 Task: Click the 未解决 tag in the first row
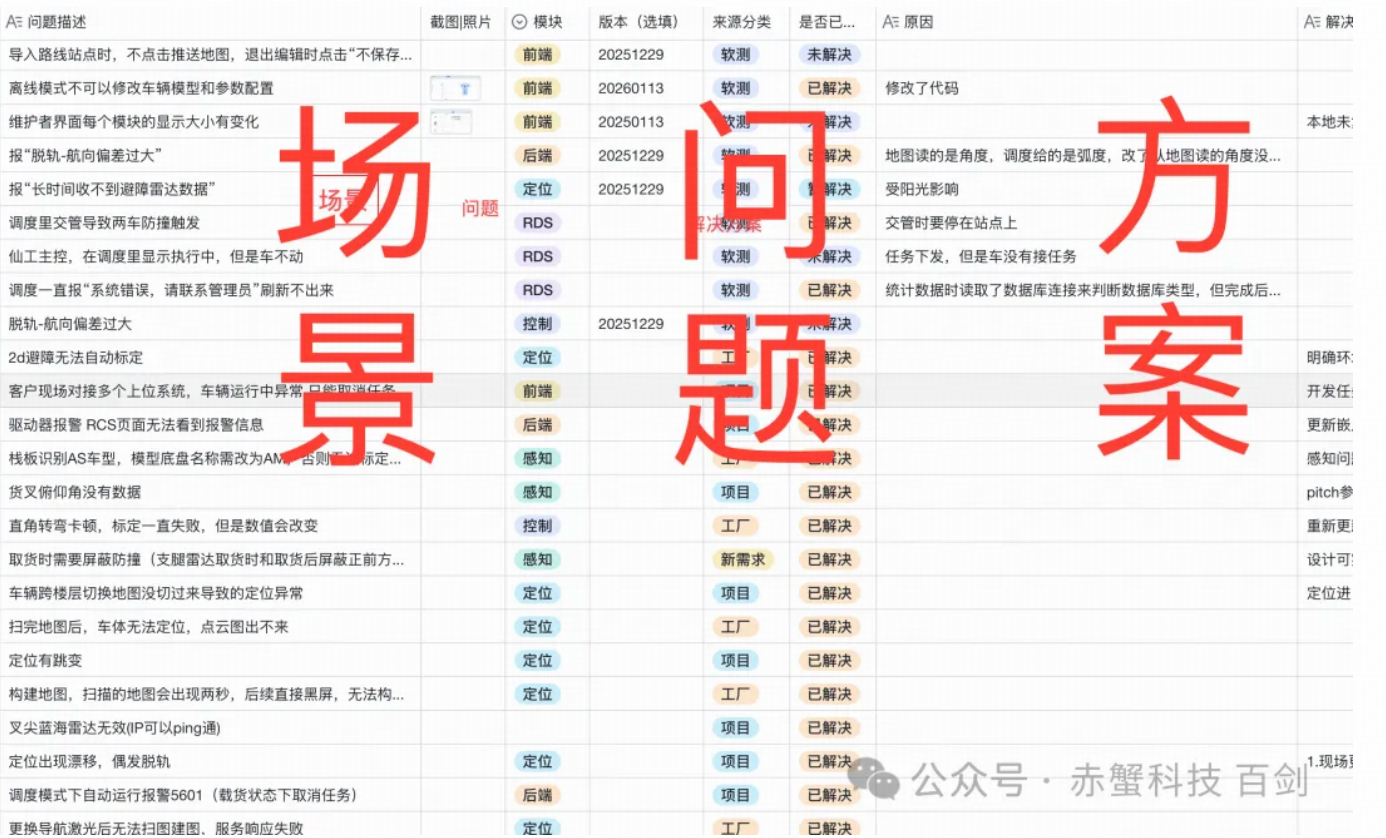(828, 55)
